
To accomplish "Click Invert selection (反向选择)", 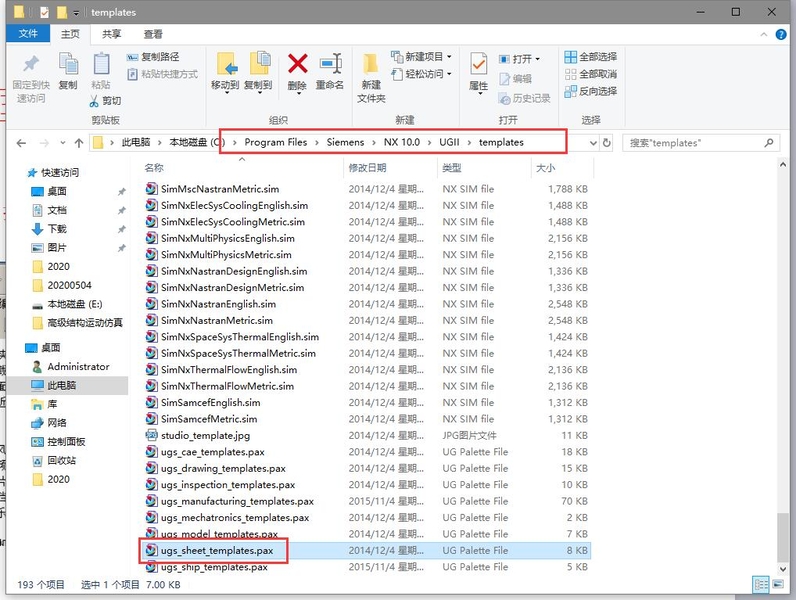I will coord(591,91).
